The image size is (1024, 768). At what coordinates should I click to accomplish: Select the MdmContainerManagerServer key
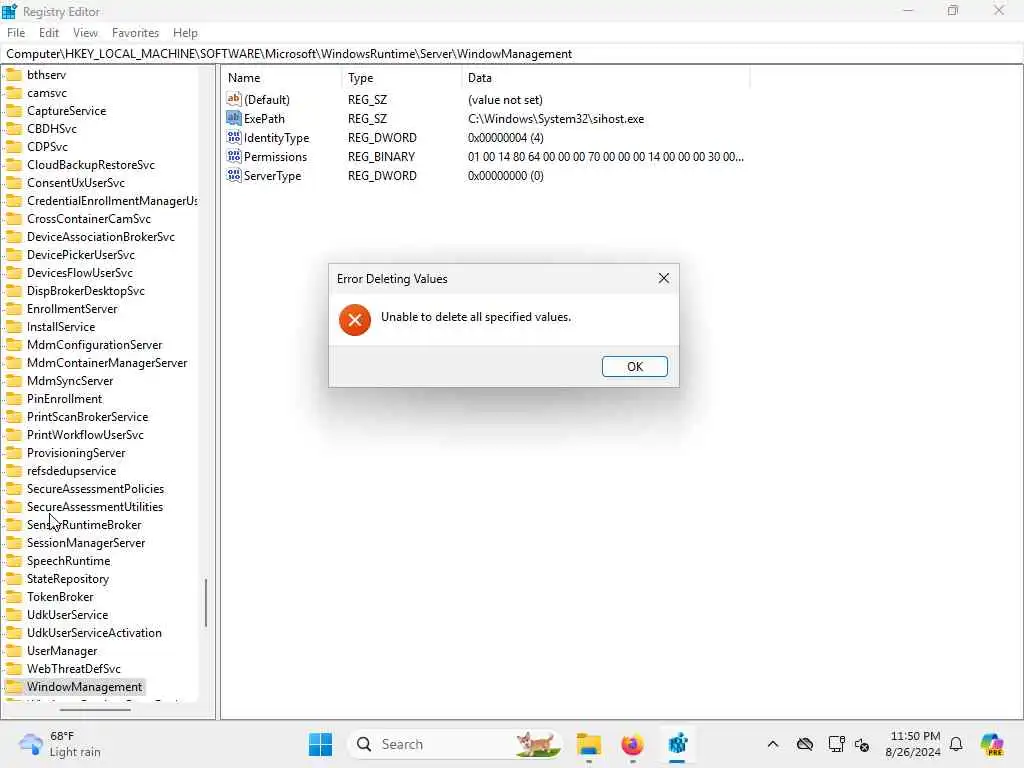(x=107, y=362)
